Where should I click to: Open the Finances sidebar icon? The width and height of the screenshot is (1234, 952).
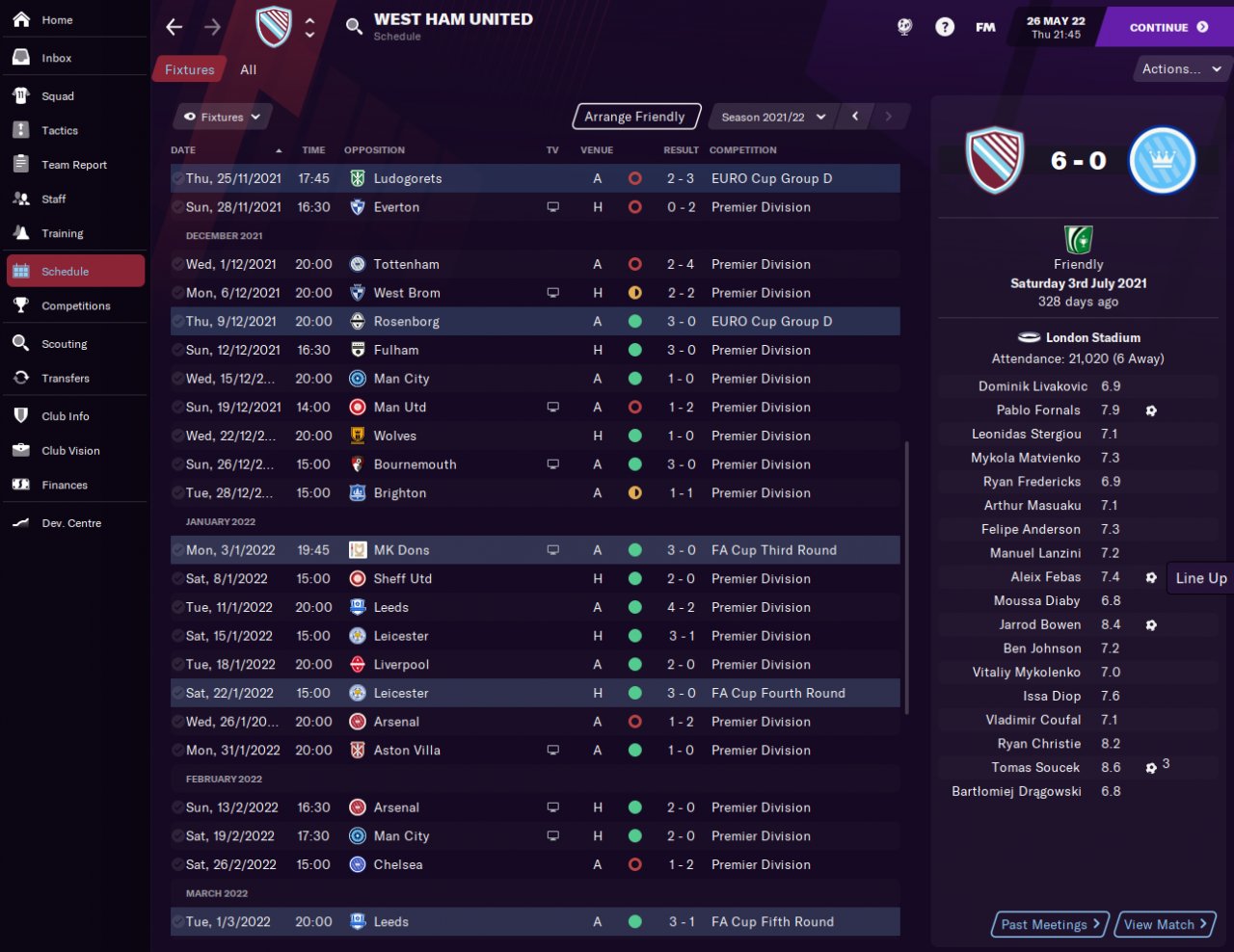(x=21, y=485)
